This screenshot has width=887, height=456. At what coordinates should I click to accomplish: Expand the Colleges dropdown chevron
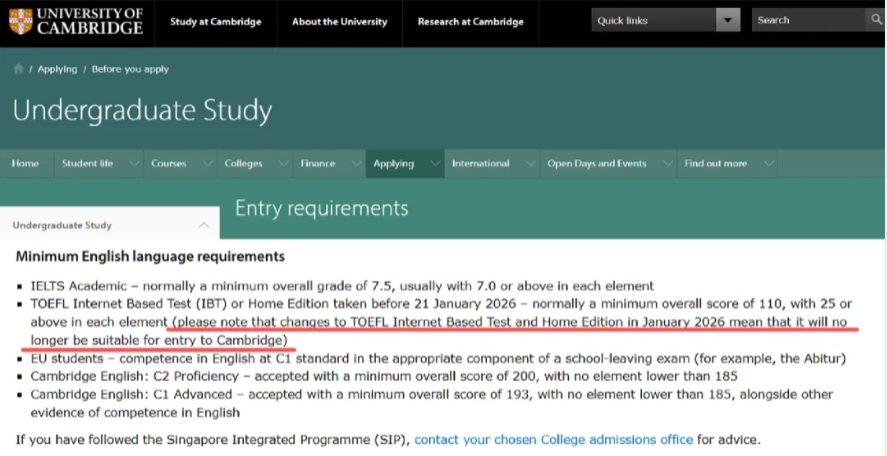point(281,164)
